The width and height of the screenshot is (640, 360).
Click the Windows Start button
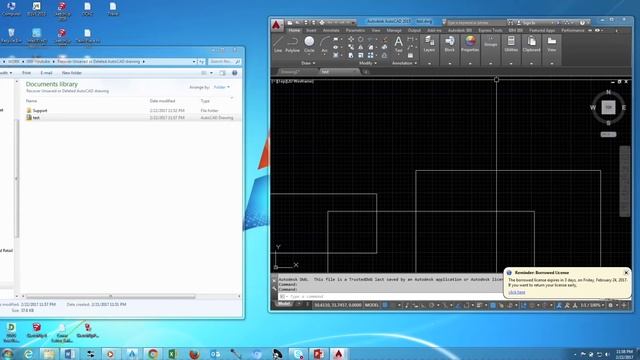click(7, 354)
